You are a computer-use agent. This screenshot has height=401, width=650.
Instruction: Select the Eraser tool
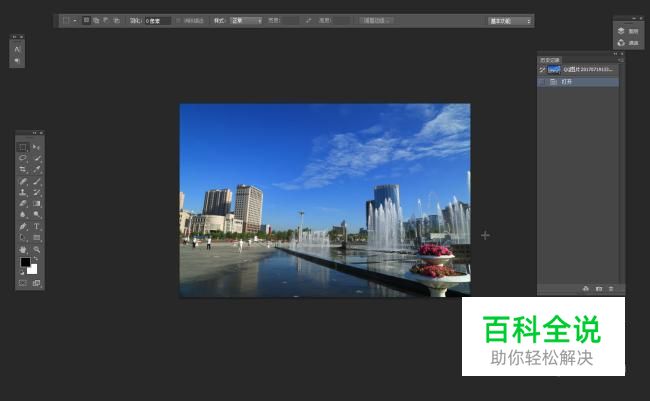pos(23,203)
